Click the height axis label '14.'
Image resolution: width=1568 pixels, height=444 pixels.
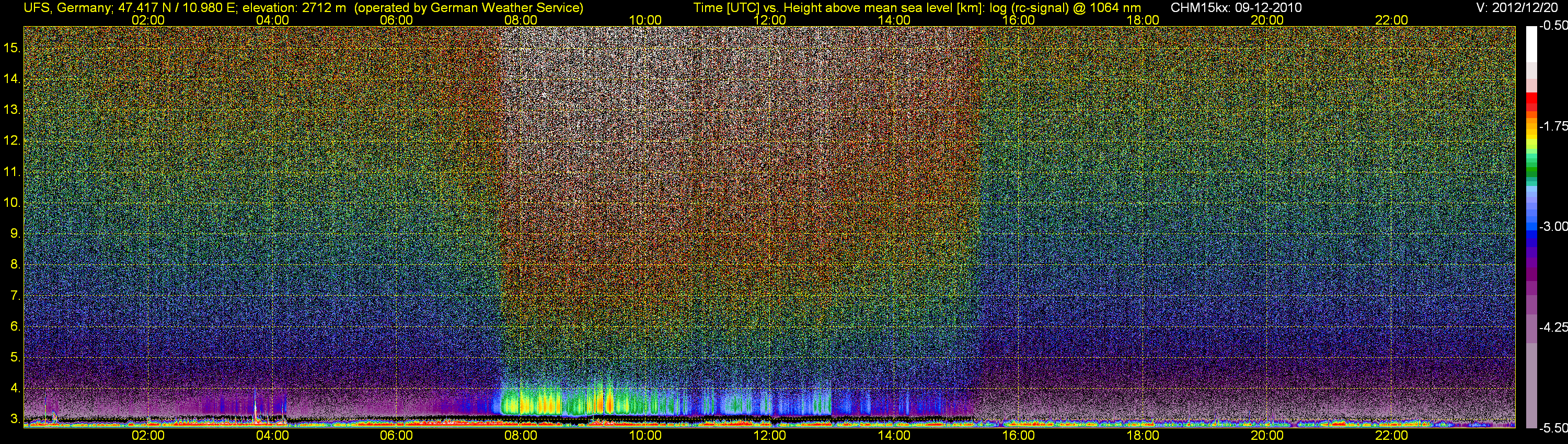12,78
